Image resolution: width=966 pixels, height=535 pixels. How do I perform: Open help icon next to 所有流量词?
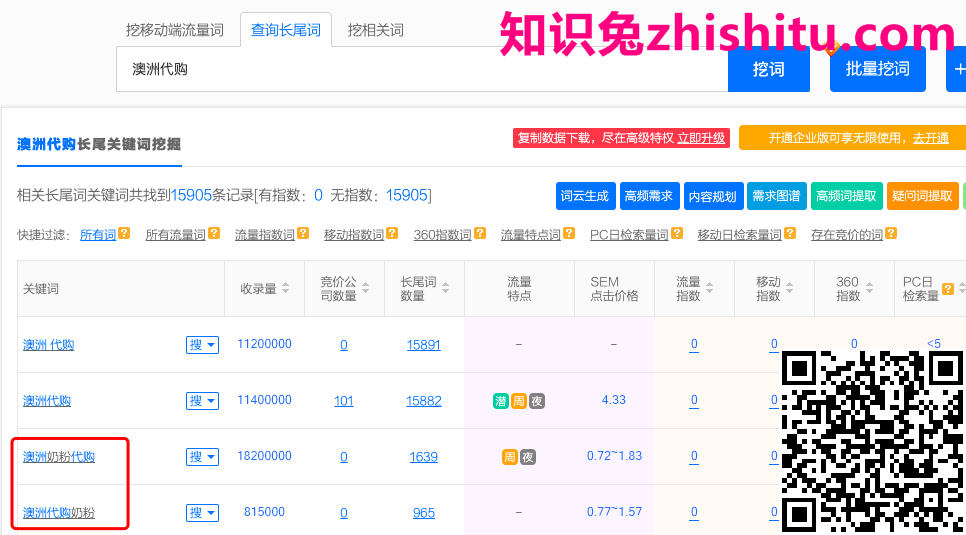[214, 234]
